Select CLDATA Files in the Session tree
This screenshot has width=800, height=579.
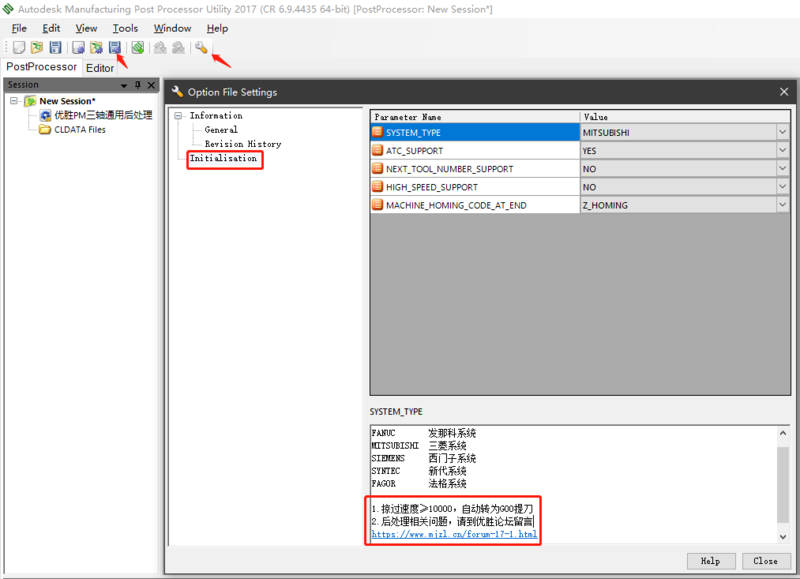80,130
